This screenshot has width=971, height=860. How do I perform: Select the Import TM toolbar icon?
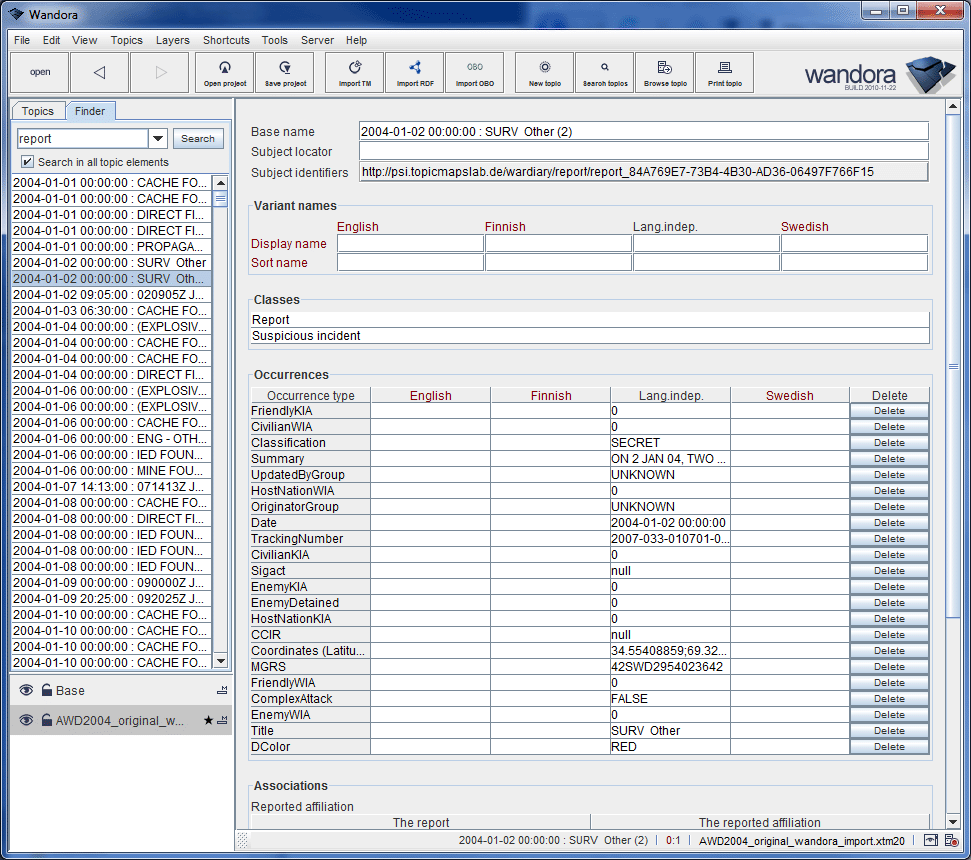(353, 72)
